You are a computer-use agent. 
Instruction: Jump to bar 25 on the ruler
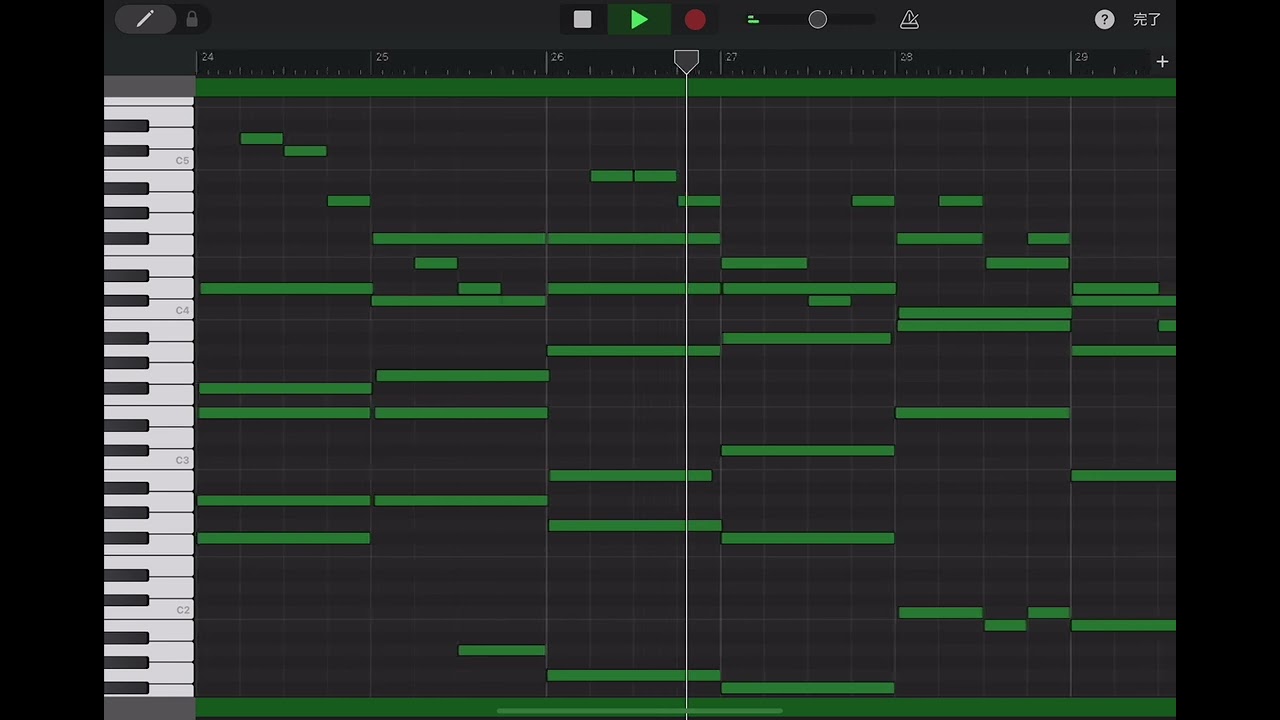coord(382,57)
